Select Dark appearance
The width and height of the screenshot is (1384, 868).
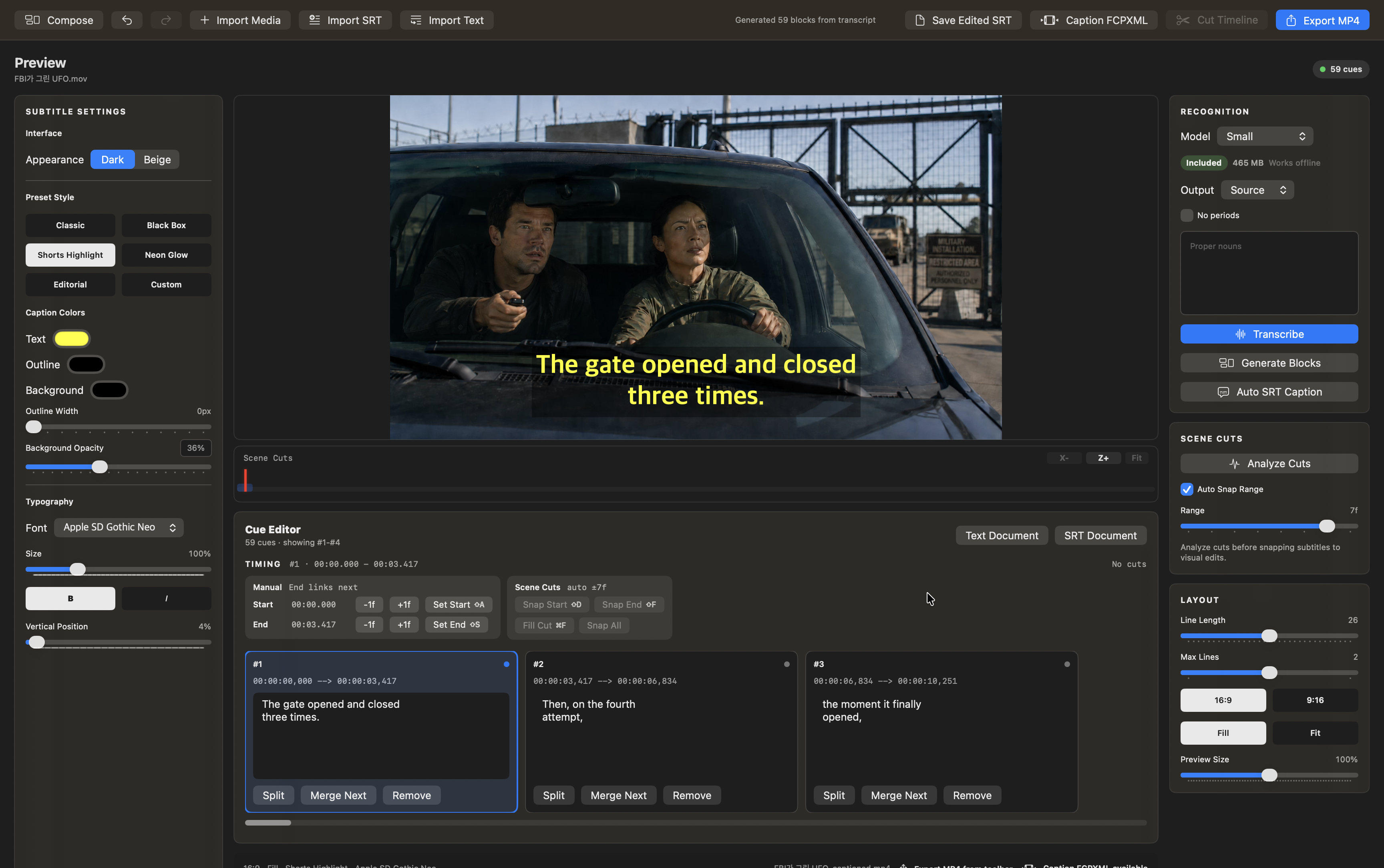[x=113, y=160]
